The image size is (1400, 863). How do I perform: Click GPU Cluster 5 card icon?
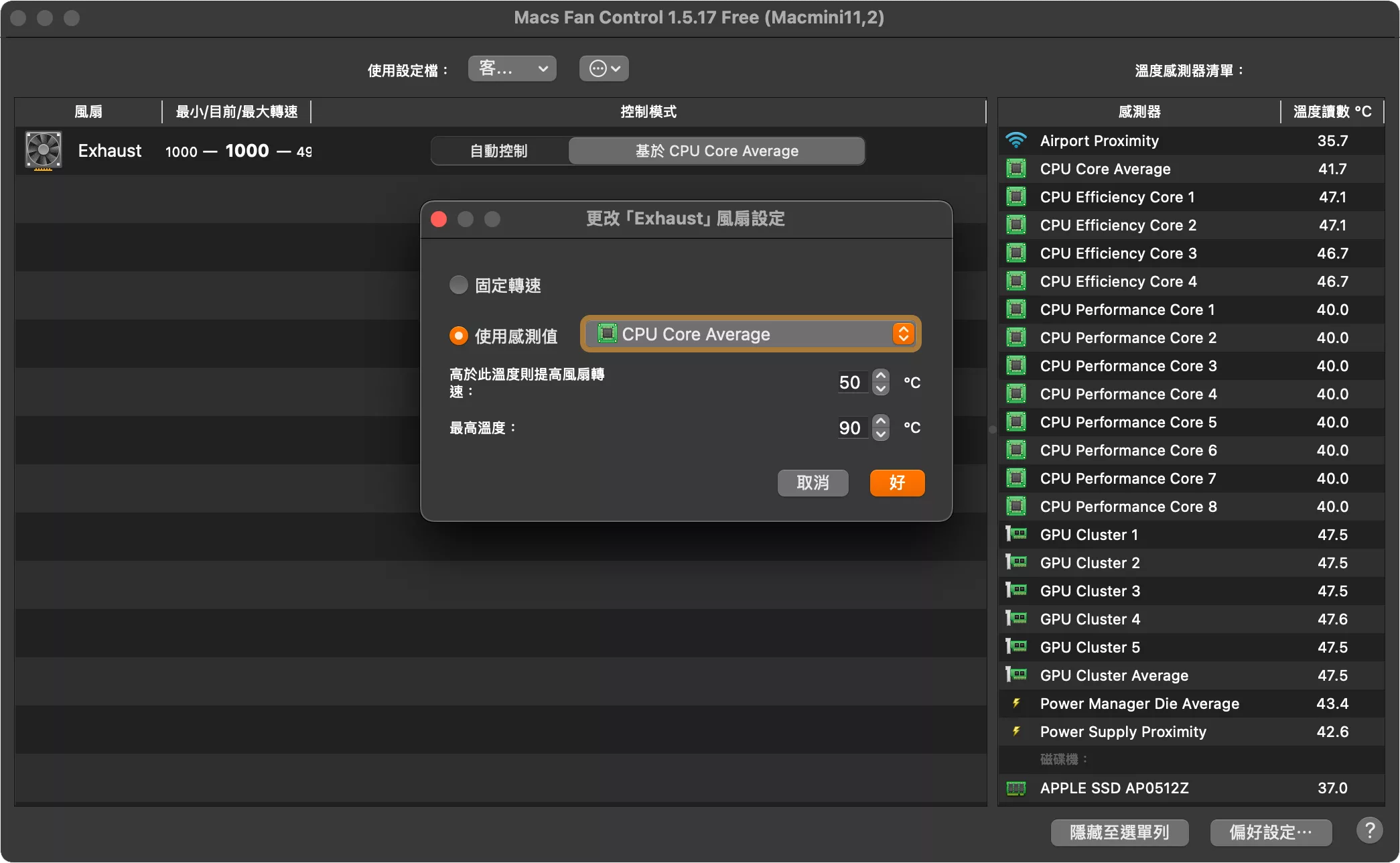pos(1016,647)
